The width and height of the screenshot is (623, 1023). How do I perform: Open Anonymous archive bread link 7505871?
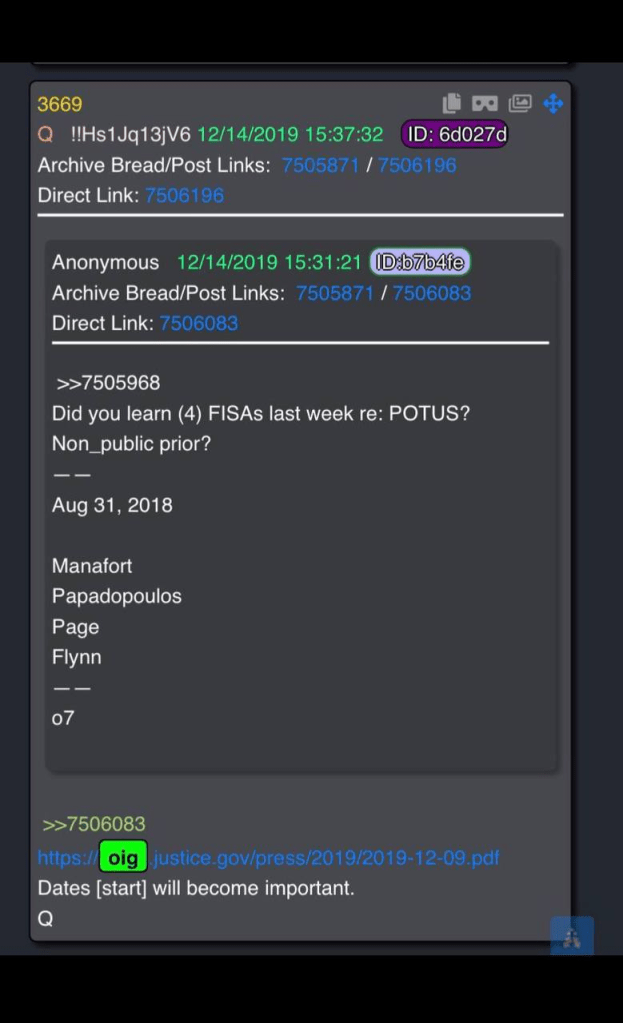335,293
